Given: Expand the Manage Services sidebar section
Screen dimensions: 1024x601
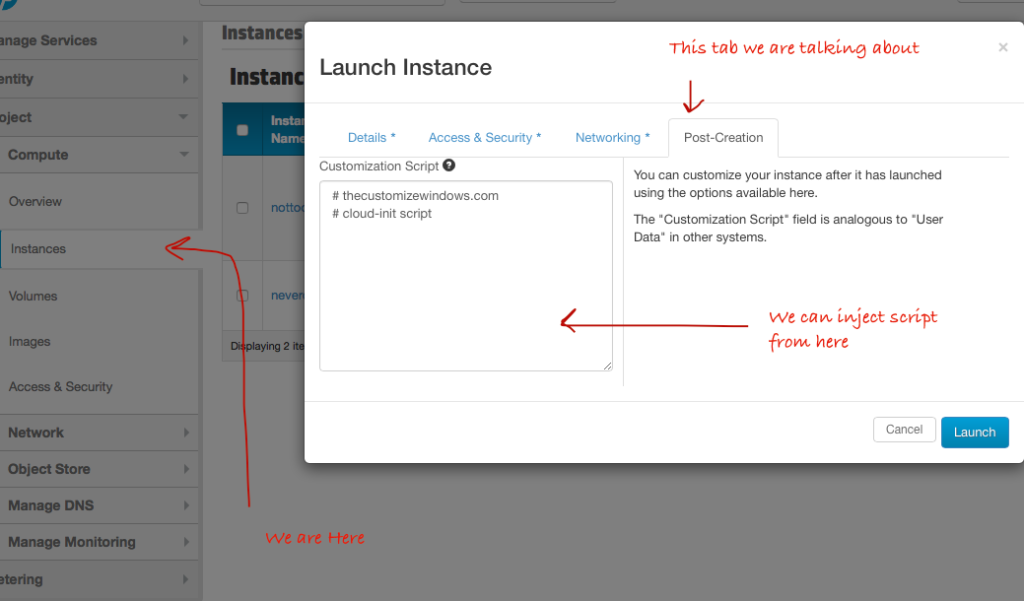Looking at the screenshot, I should point(98,41).
